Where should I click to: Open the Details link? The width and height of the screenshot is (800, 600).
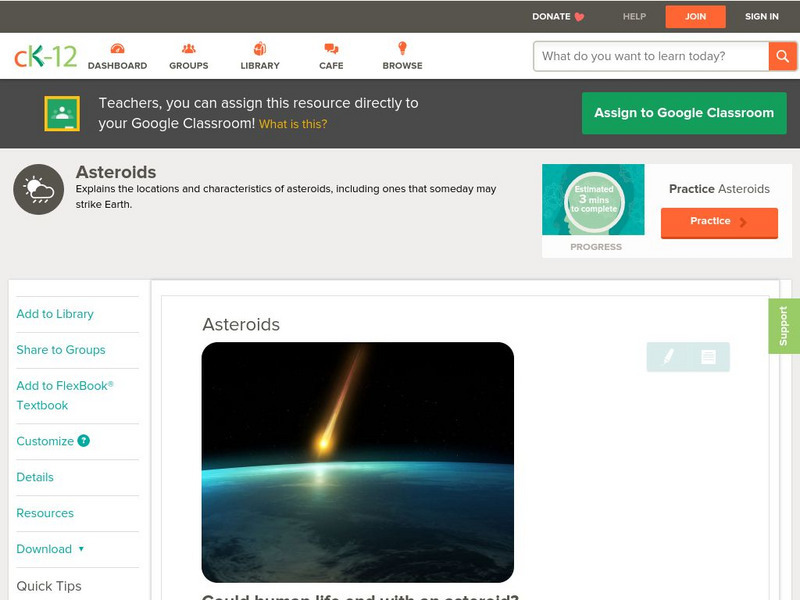(x=35, y=477)
